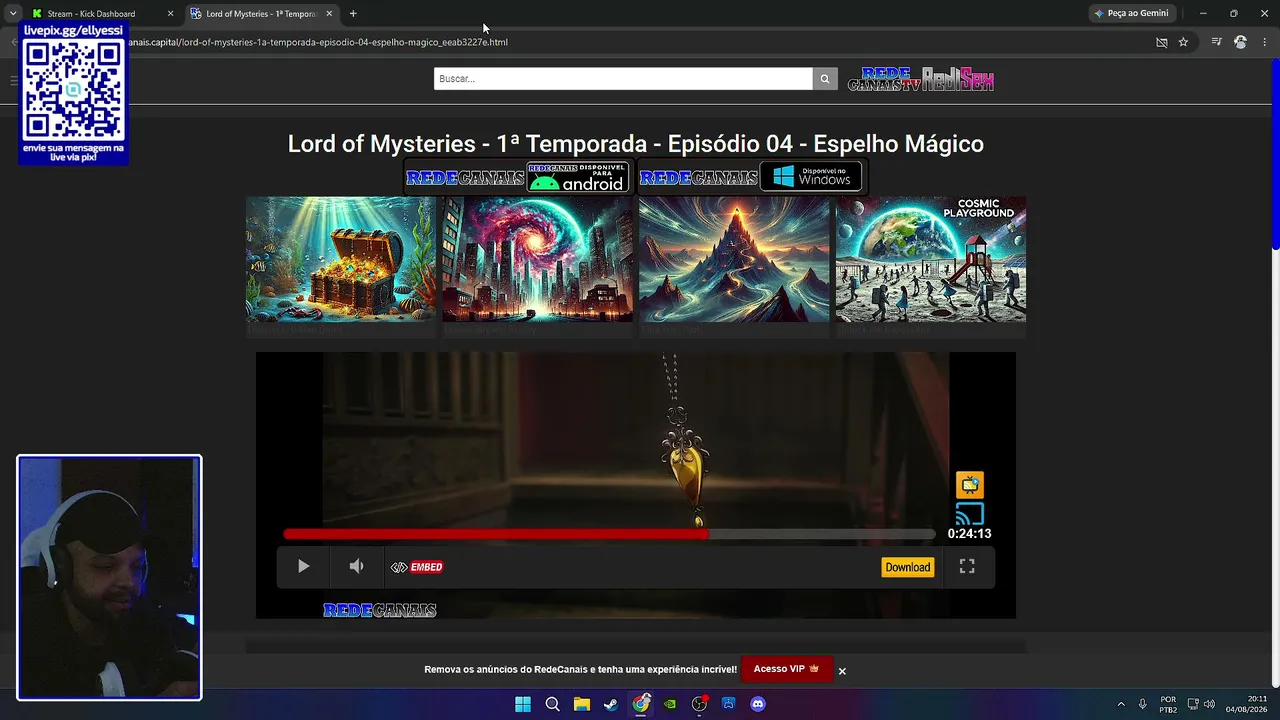
Task: Enter fullscreen mode in the video player
Action: tap(967, 566)
